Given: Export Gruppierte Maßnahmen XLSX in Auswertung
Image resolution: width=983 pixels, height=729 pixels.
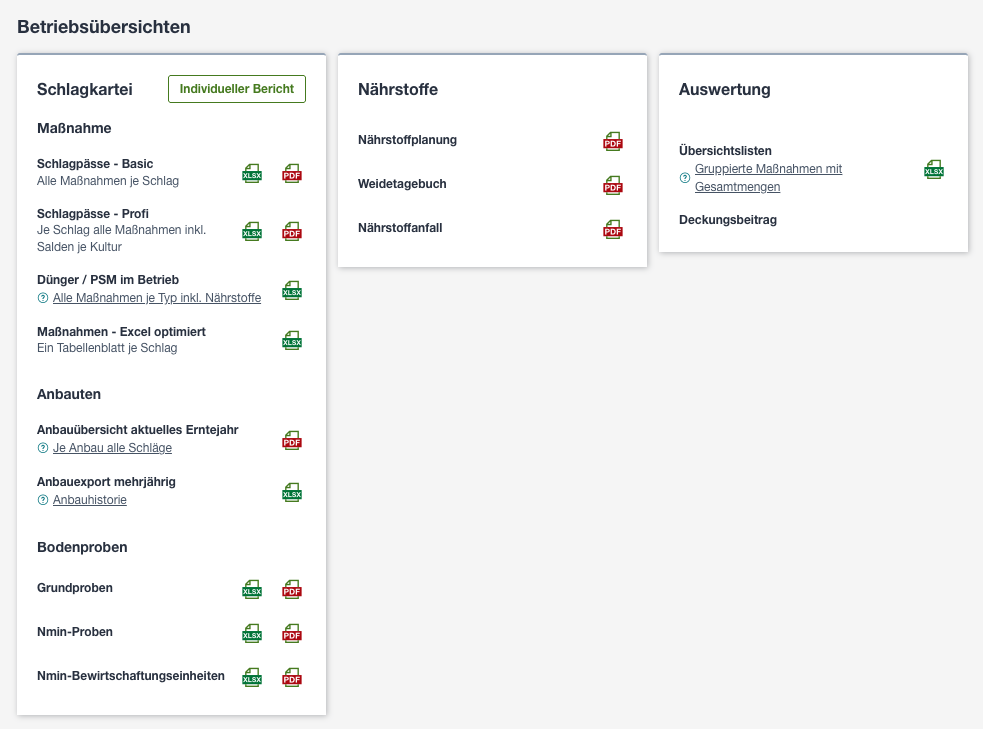Looking at the screenshot, I should 933,169.
